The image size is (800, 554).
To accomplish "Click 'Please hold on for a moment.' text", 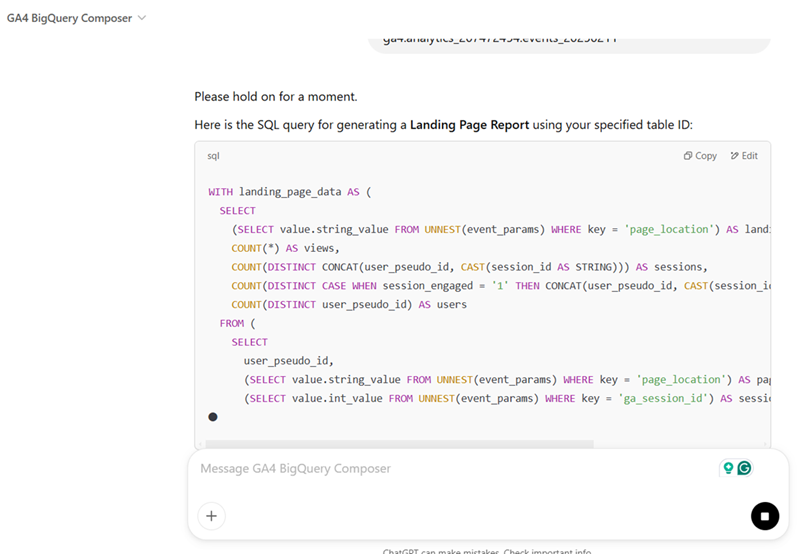I will tap(276, 96).
